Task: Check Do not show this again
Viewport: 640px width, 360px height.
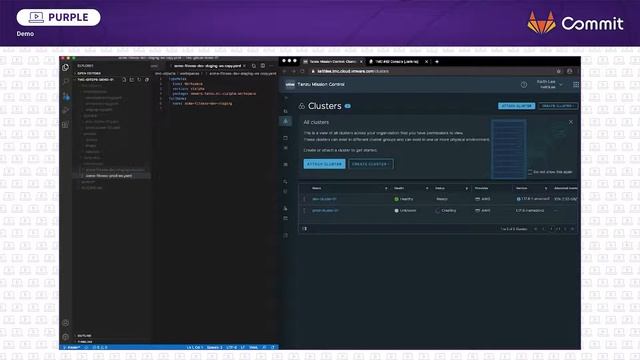Action: 530,172
